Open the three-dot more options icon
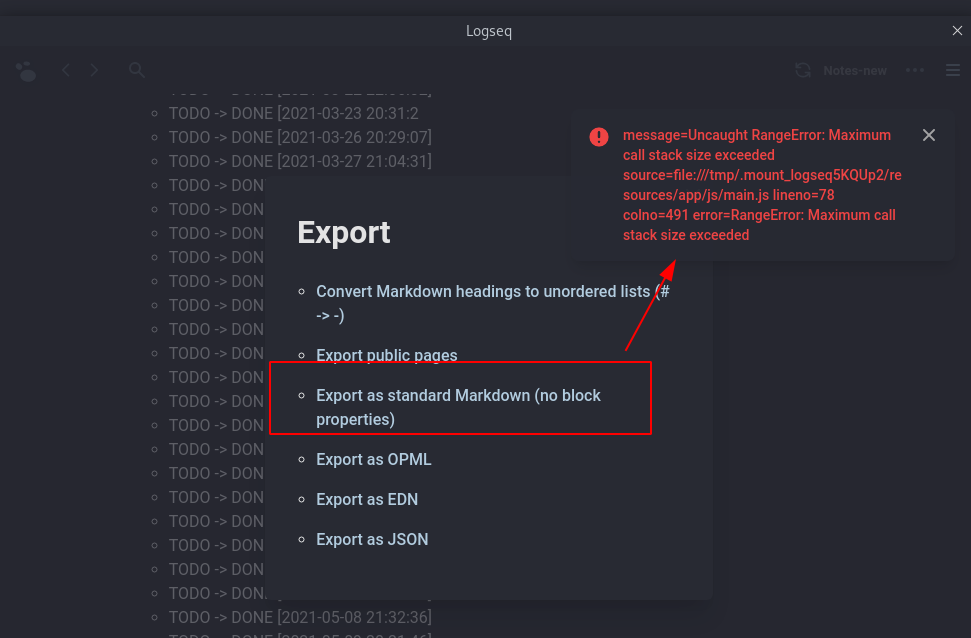 (x=914, y=70)
